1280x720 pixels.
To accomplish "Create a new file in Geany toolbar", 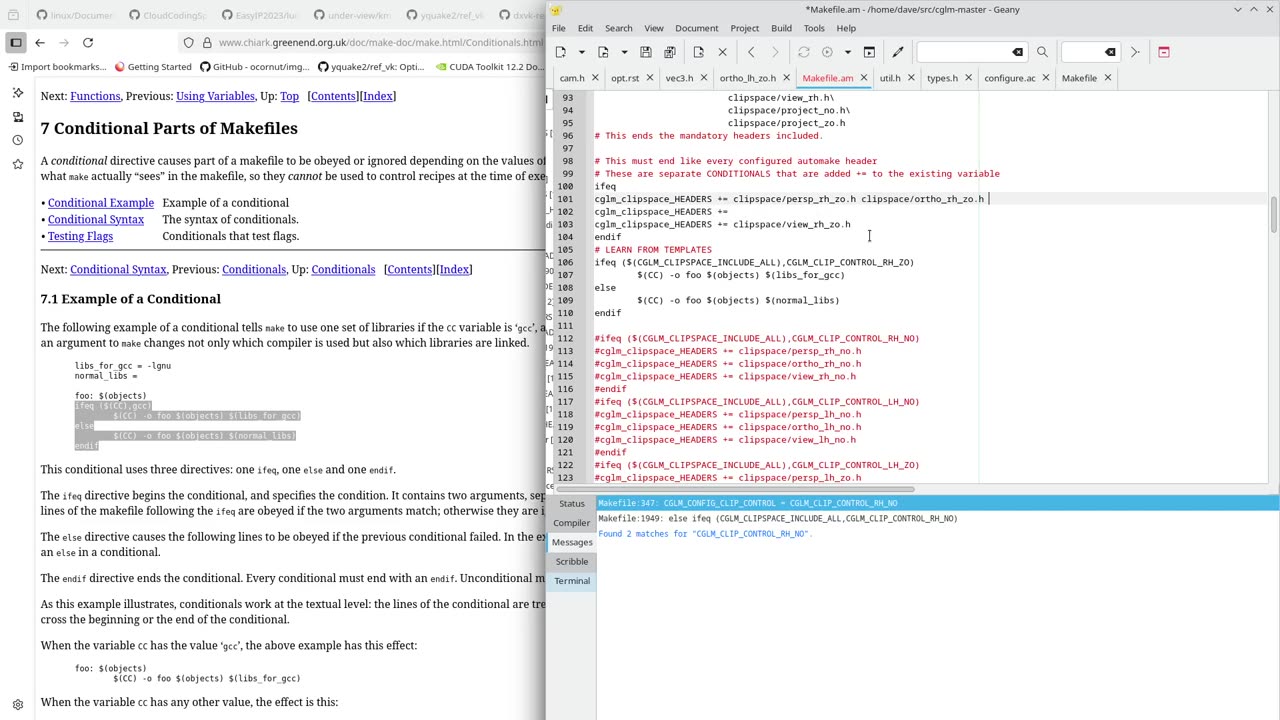I will click(561, 52).
